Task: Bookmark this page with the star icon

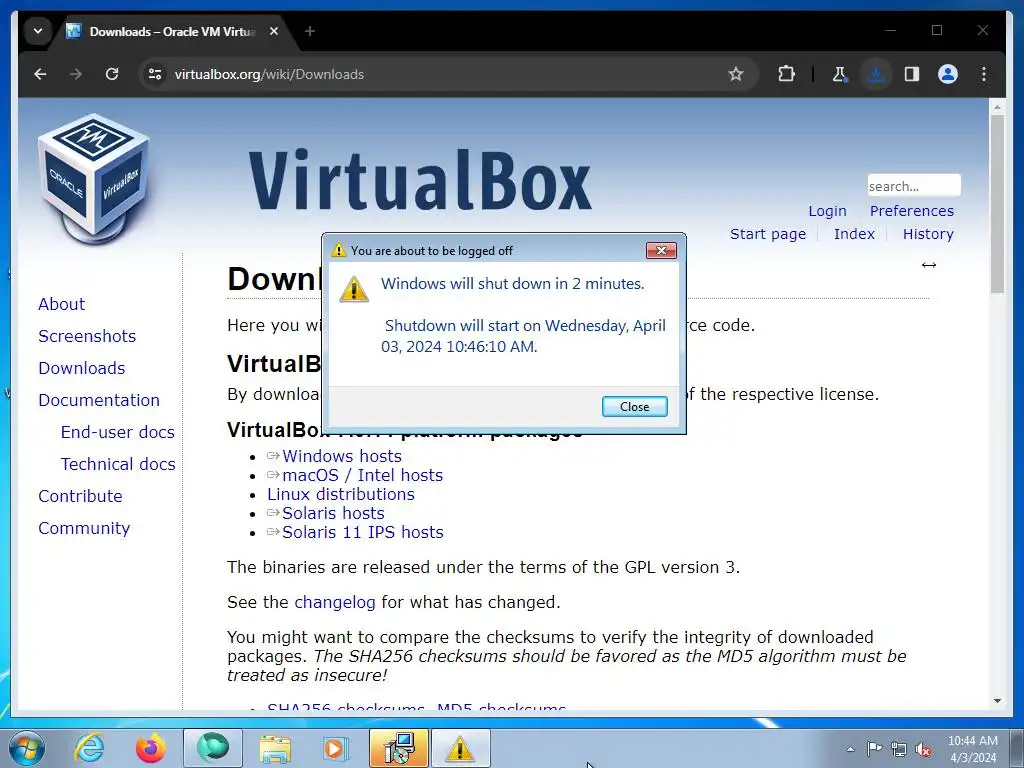Action: coord(736,74)
